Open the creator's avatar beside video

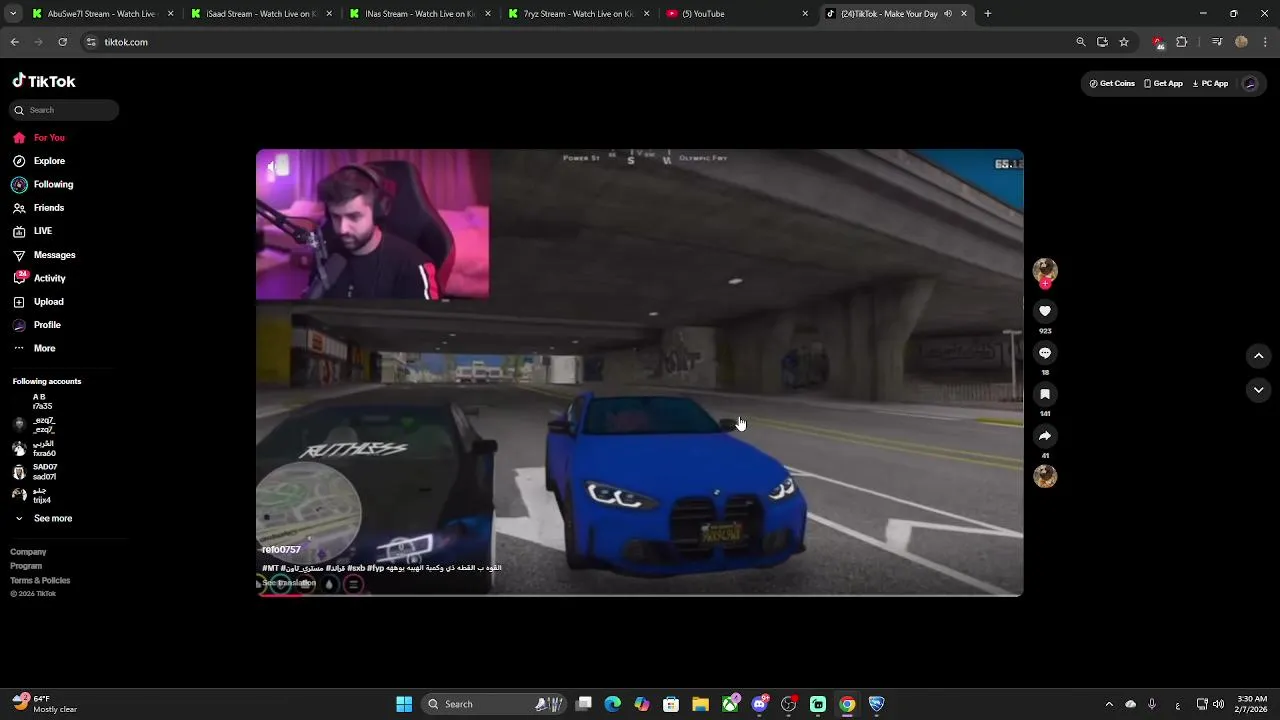[1045, 270]
